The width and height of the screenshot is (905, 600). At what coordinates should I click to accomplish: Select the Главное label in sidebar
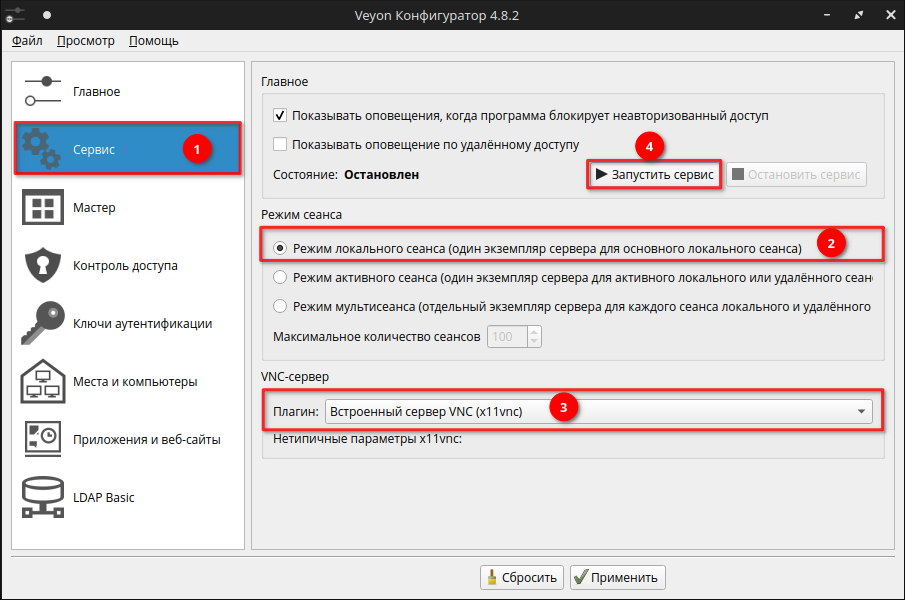pos(96,92)
